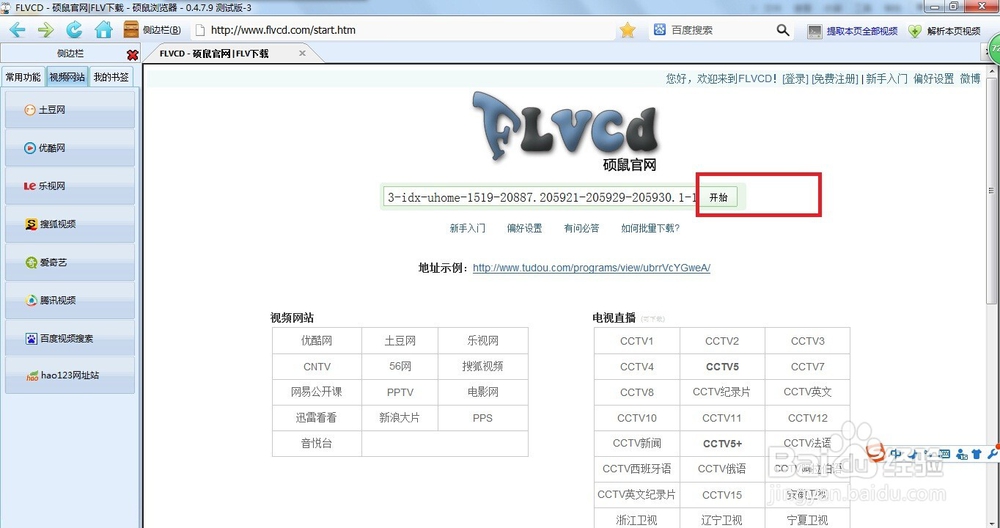Open the CCTV1 live channel
This screenshot has width=1000, height=528.
636,341
